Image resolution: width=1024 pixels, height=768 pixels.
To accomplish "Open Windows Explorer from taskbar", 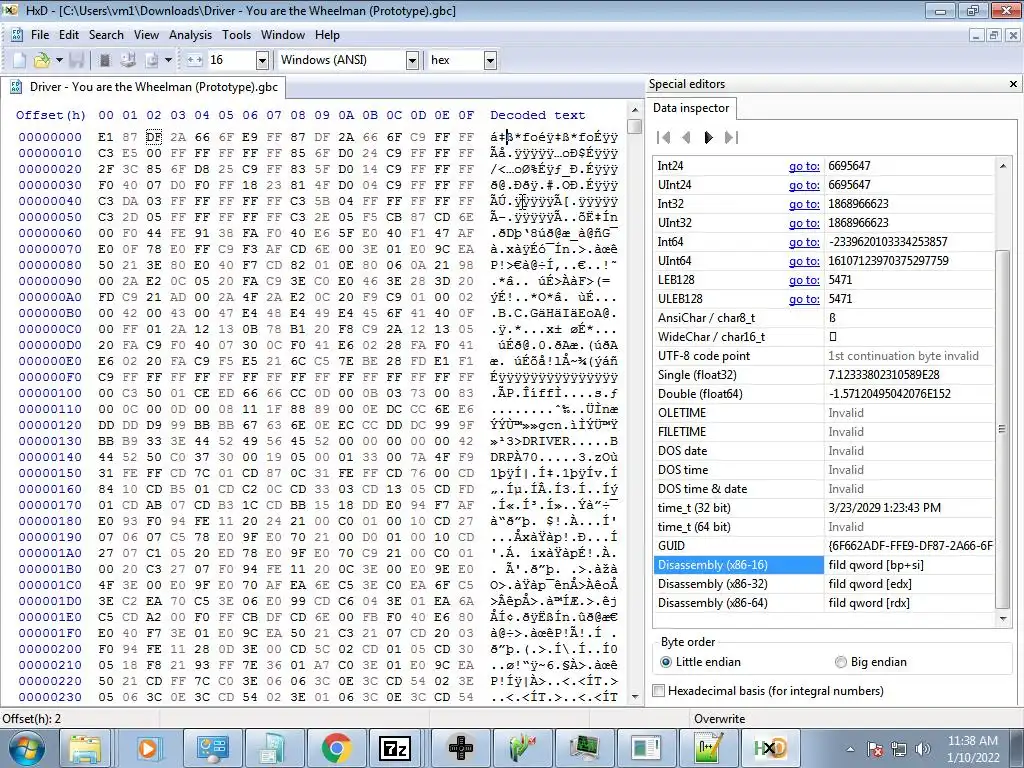I will point(84,748).
